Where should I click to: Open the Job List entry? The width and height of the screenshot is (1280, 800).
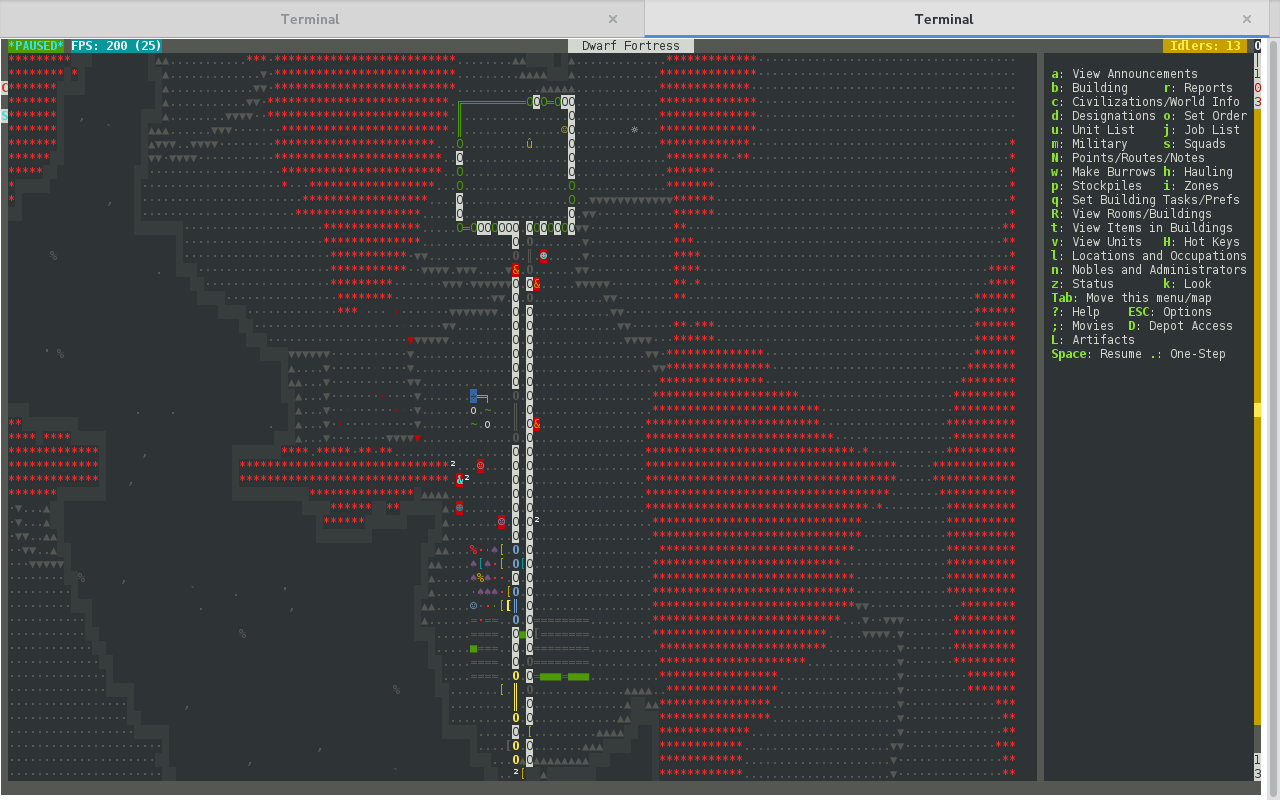[x=1201, y=130]
